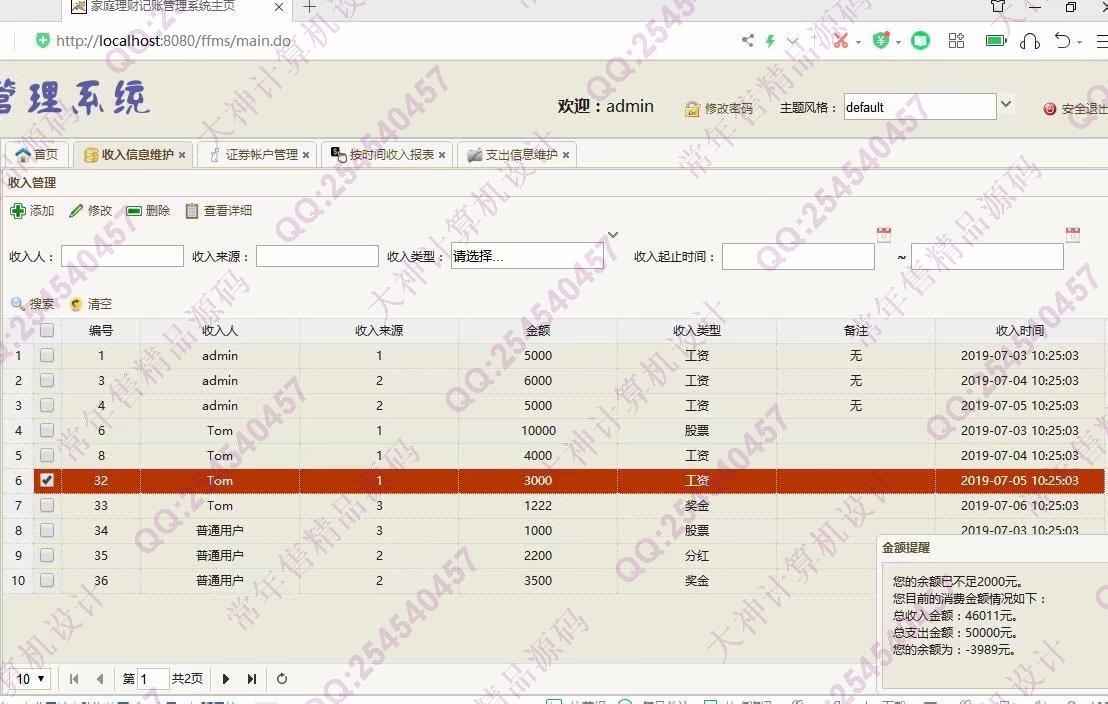The height and width of the screenshot is (704, 1108).
Task: Go to the first page
Action: [x=74, y=679]
